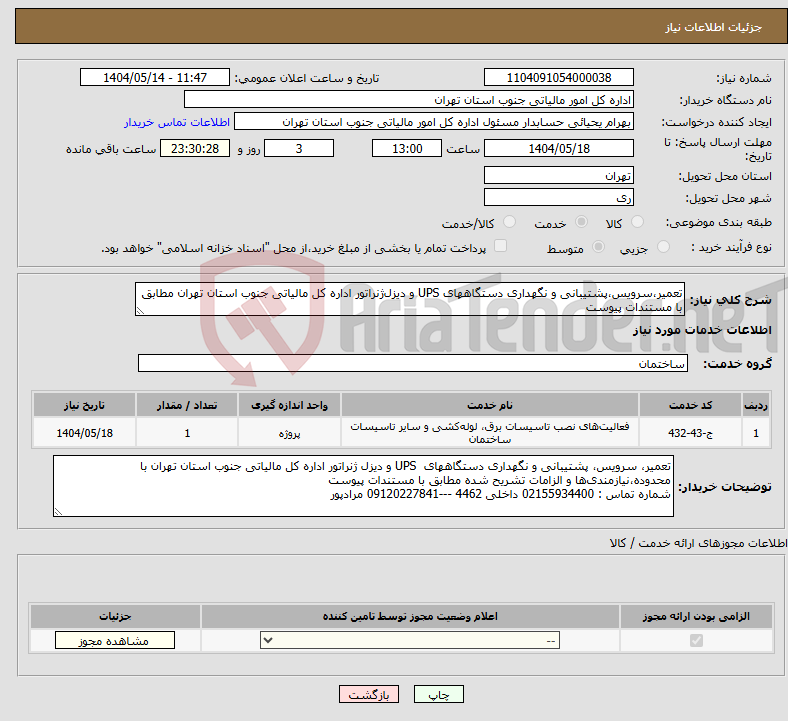
Task: Click the table date cell 1404/05/18
Action: (x=84, y=433)
